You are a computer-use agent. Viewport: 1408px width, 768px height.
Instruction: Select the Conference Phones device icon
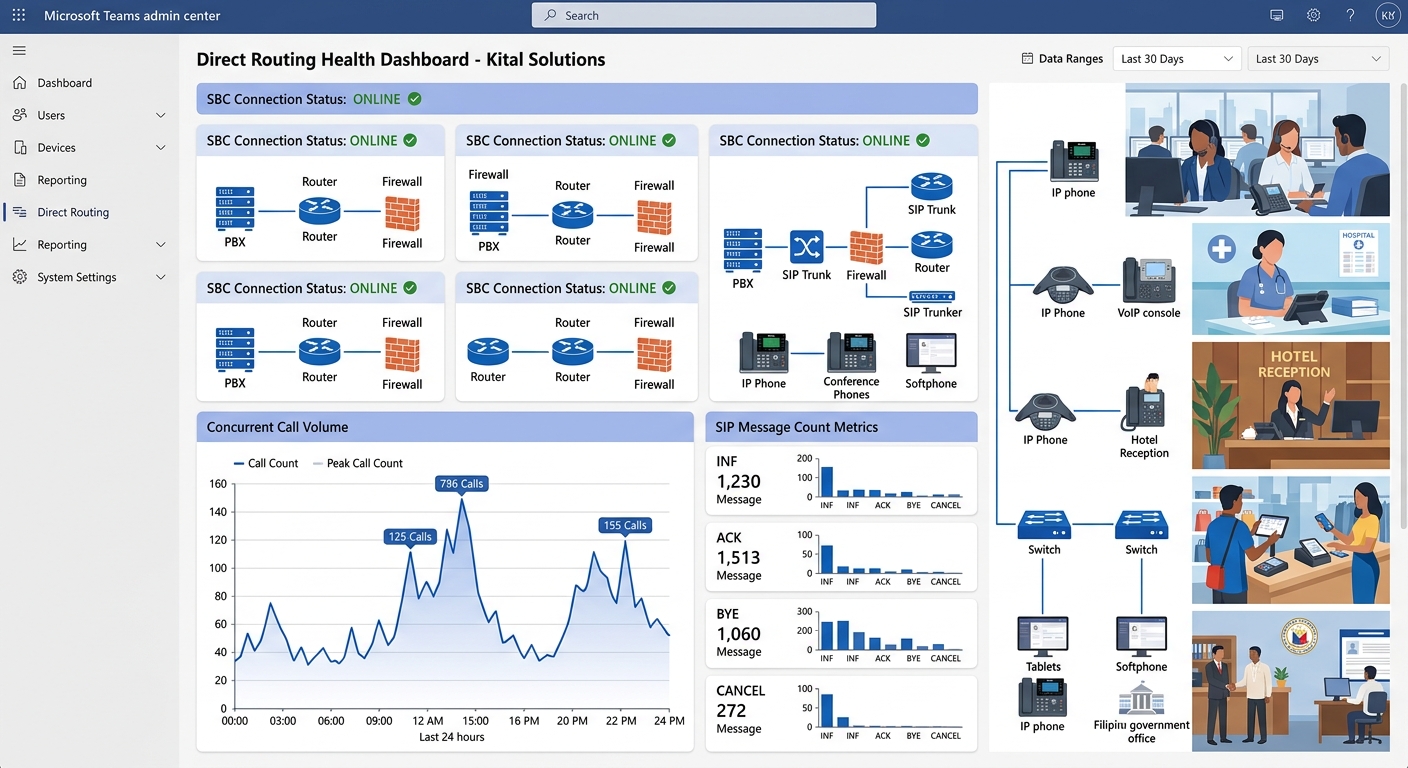[x=851, y=353]
